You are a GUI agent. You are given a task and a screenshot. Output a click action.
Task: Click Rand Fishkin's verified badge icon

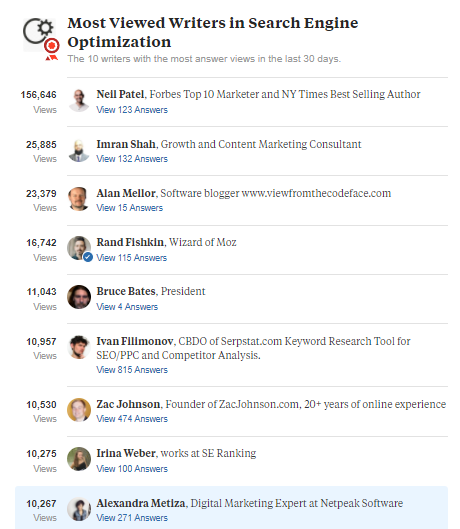coord(88,257)
